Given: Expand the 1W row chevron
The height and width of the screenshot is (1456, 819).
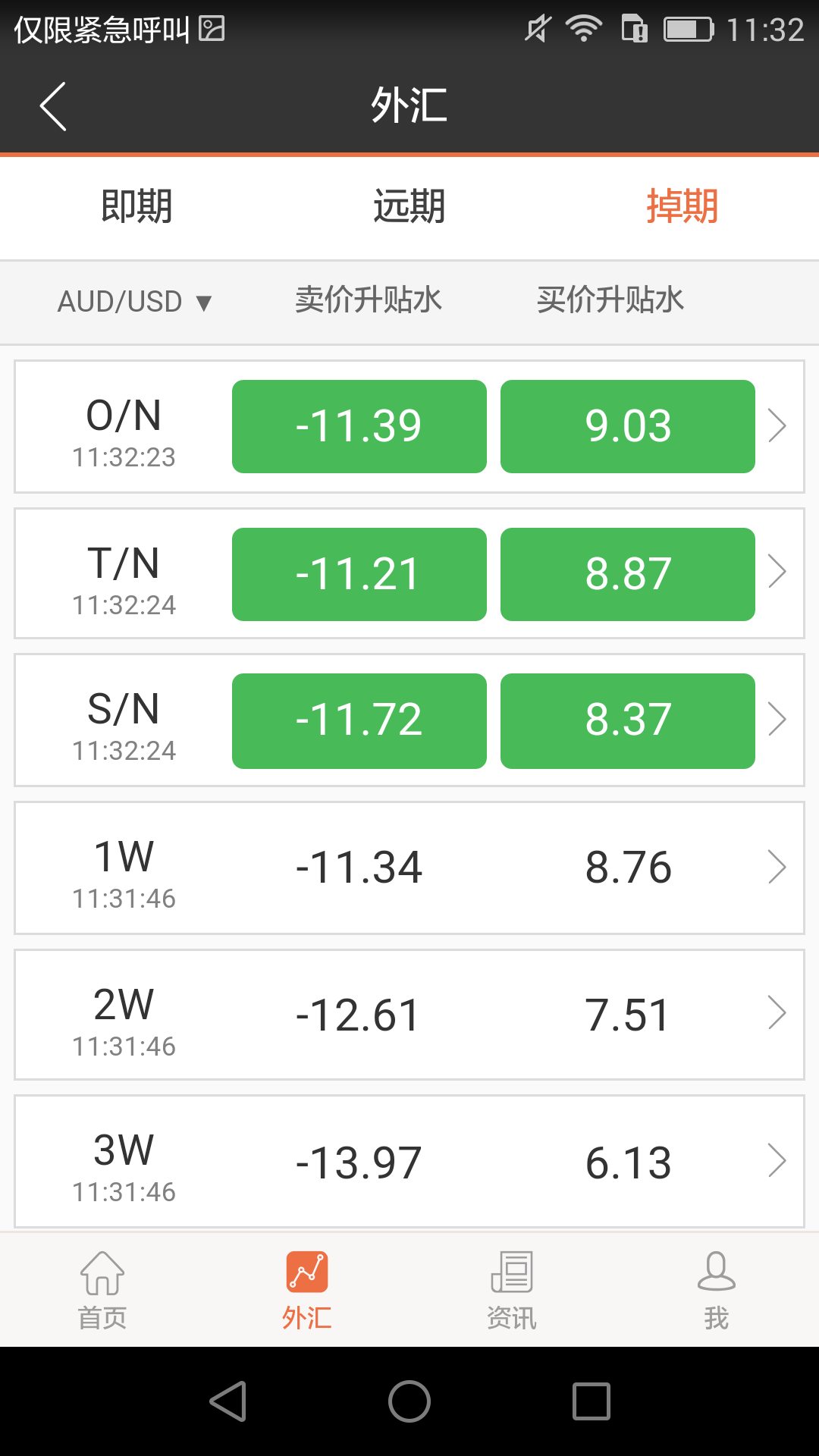Looking at the screenshot, I should coord(777,867).
